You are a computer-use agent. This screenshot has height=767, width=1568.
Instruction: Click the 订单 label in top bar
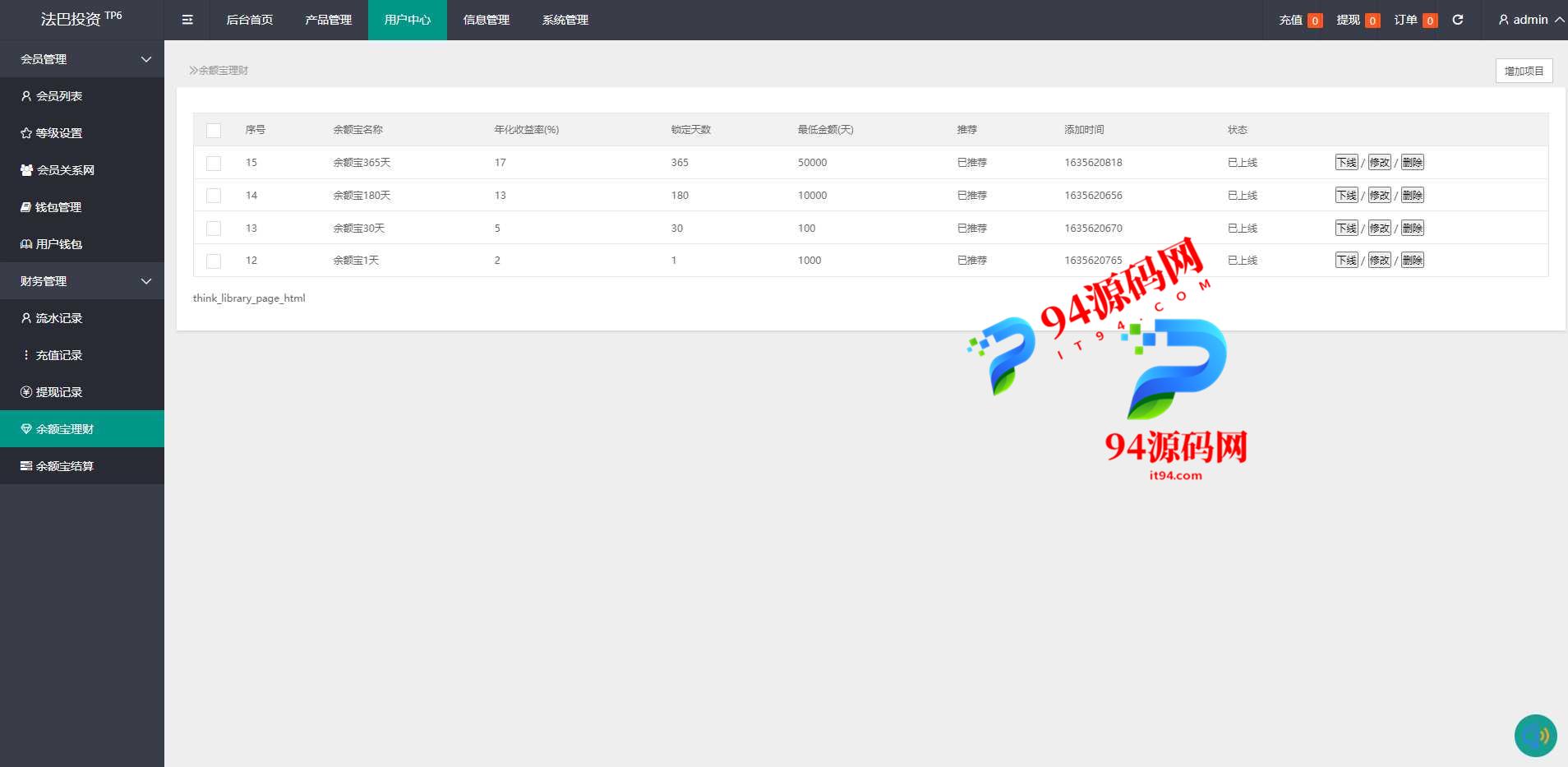pos(1405,20)
